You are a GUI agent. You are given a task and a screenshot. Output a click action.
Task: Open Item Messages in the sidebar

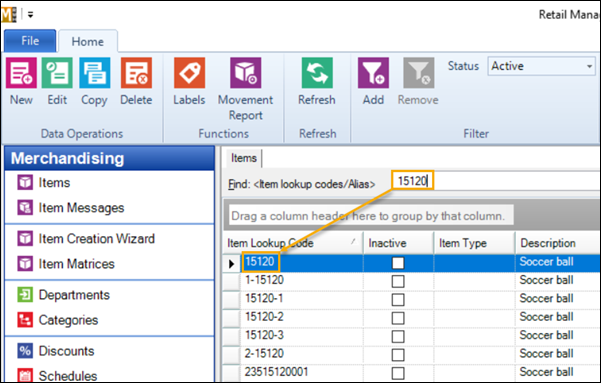coord(81,208)
